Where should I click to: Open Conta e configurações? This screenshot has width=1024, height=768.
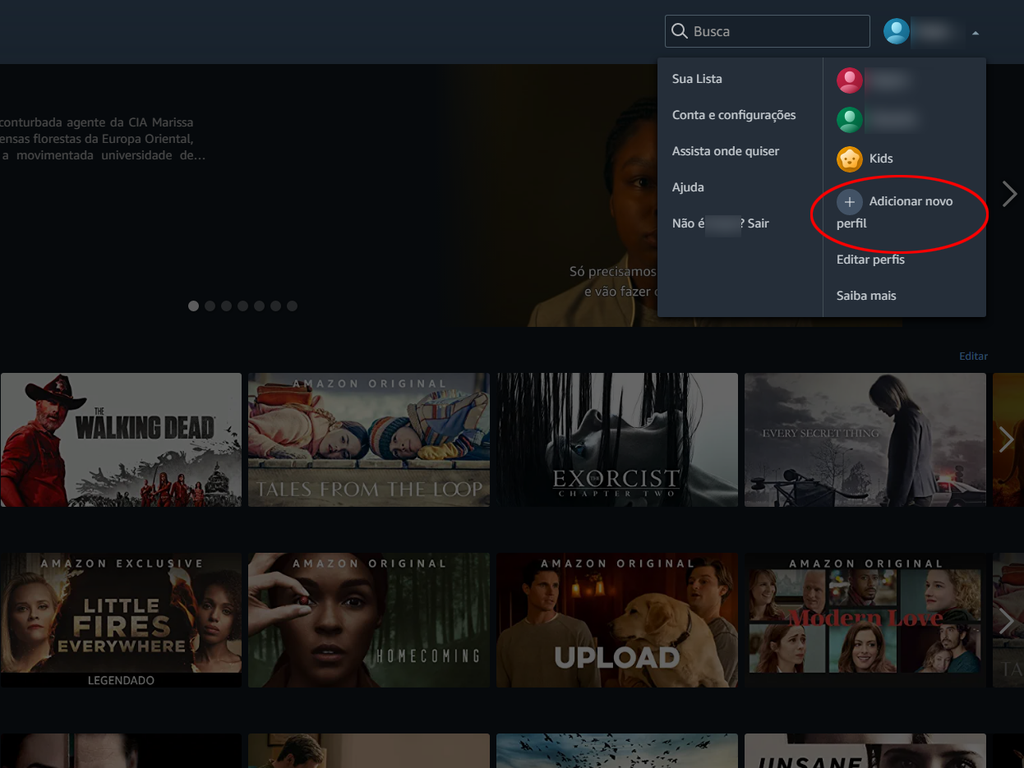tap(734, 115)
